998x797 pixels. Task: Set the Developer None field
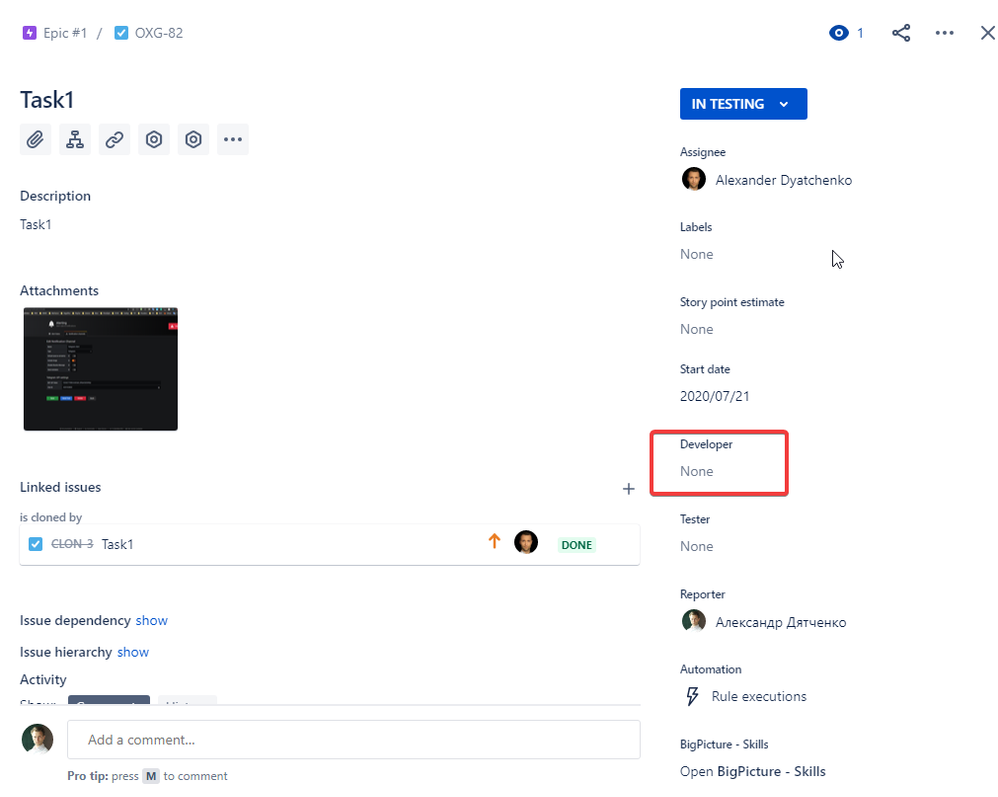click(696, 472)
